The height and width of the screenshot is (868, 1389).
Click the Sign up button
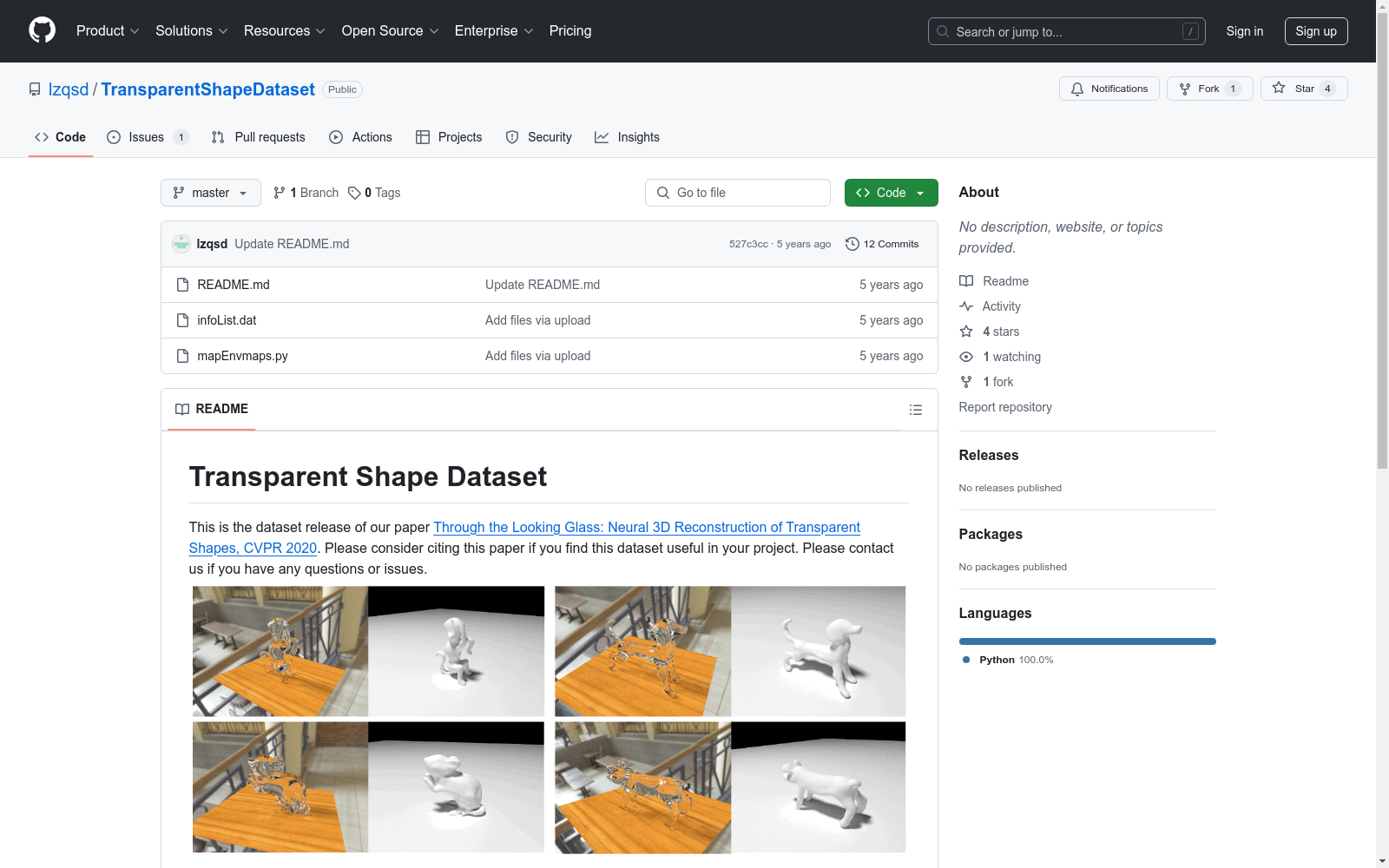pos(1315,30)
